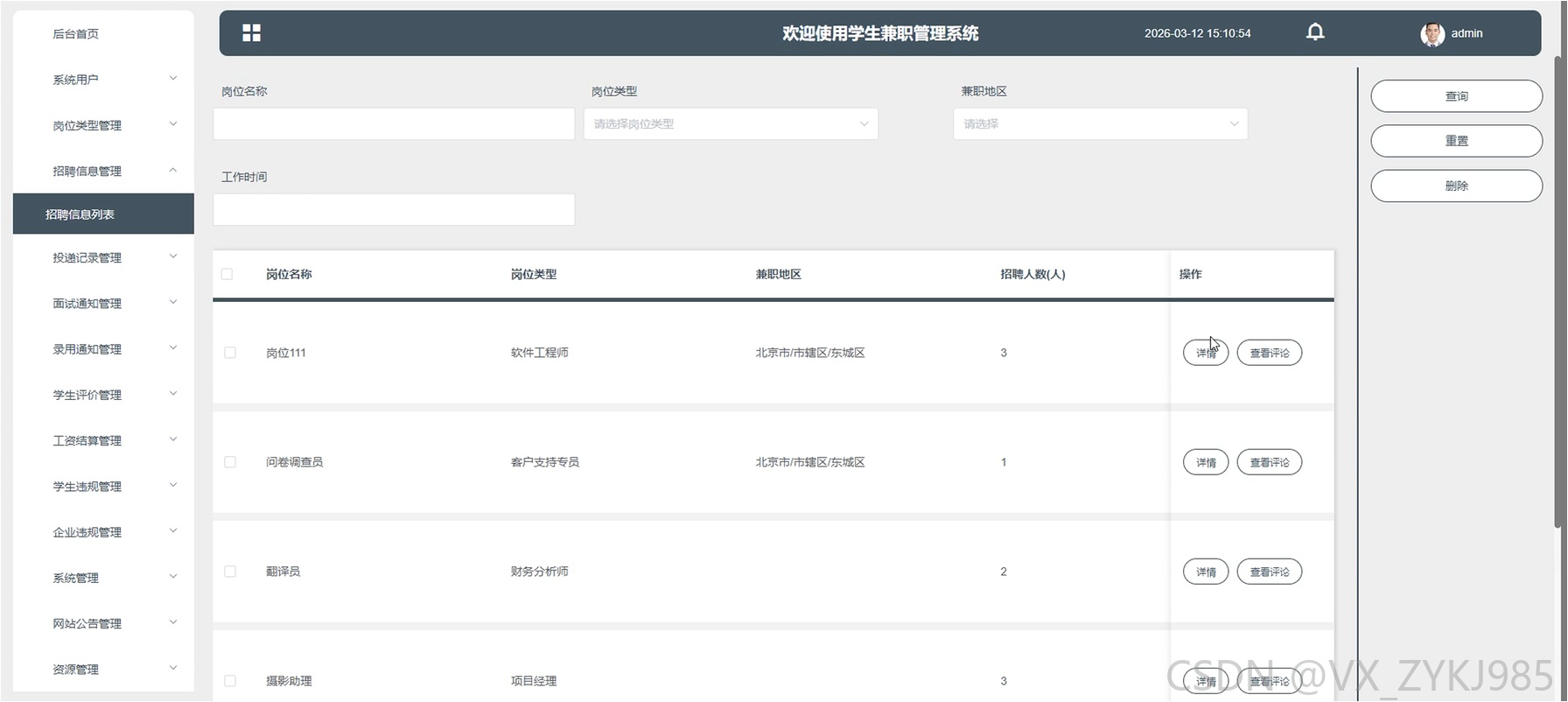Image resolution: width=1568 pixels, height=702 pixels.
Task: Expand chevron beside 面试通知管理
Action: pos(172,302)
